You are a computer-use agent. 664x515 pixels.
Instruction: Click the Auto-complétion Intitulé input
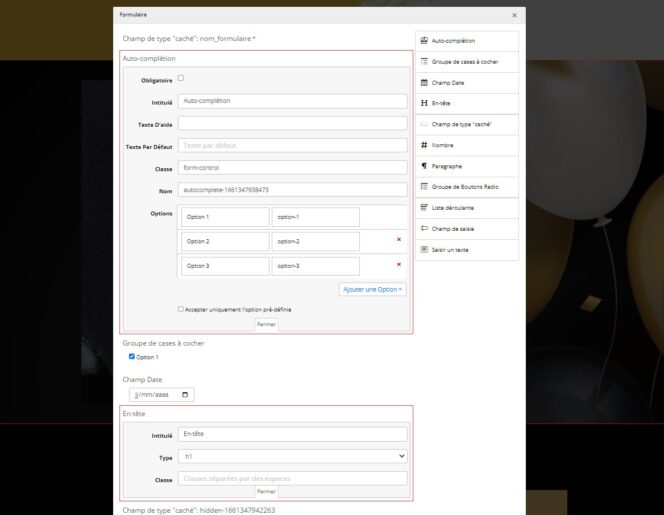293,101
